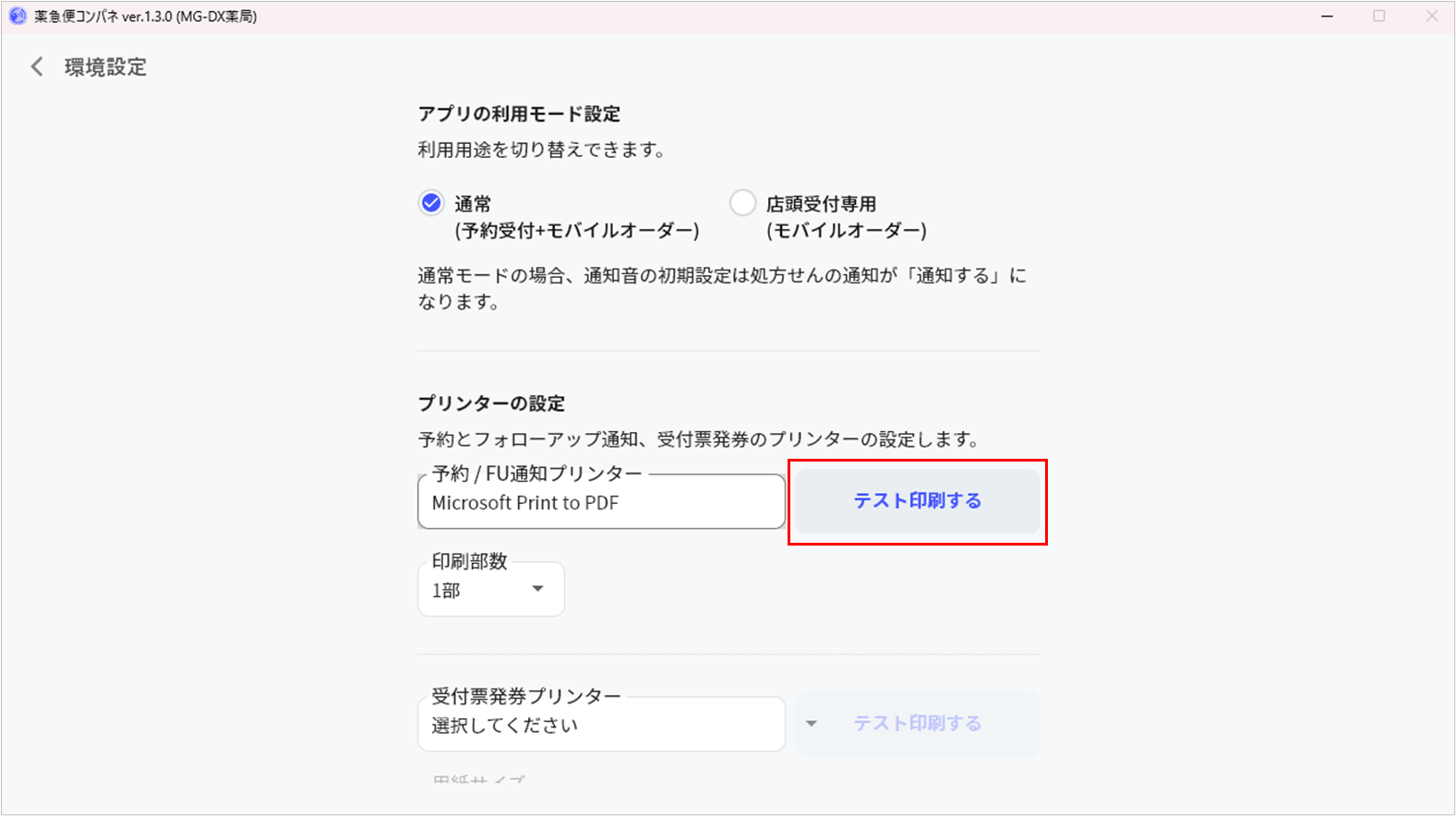Click the 1部 value in 印刷部数
The width and height of the screenshot is (1456, 816).
click(447, 591)
